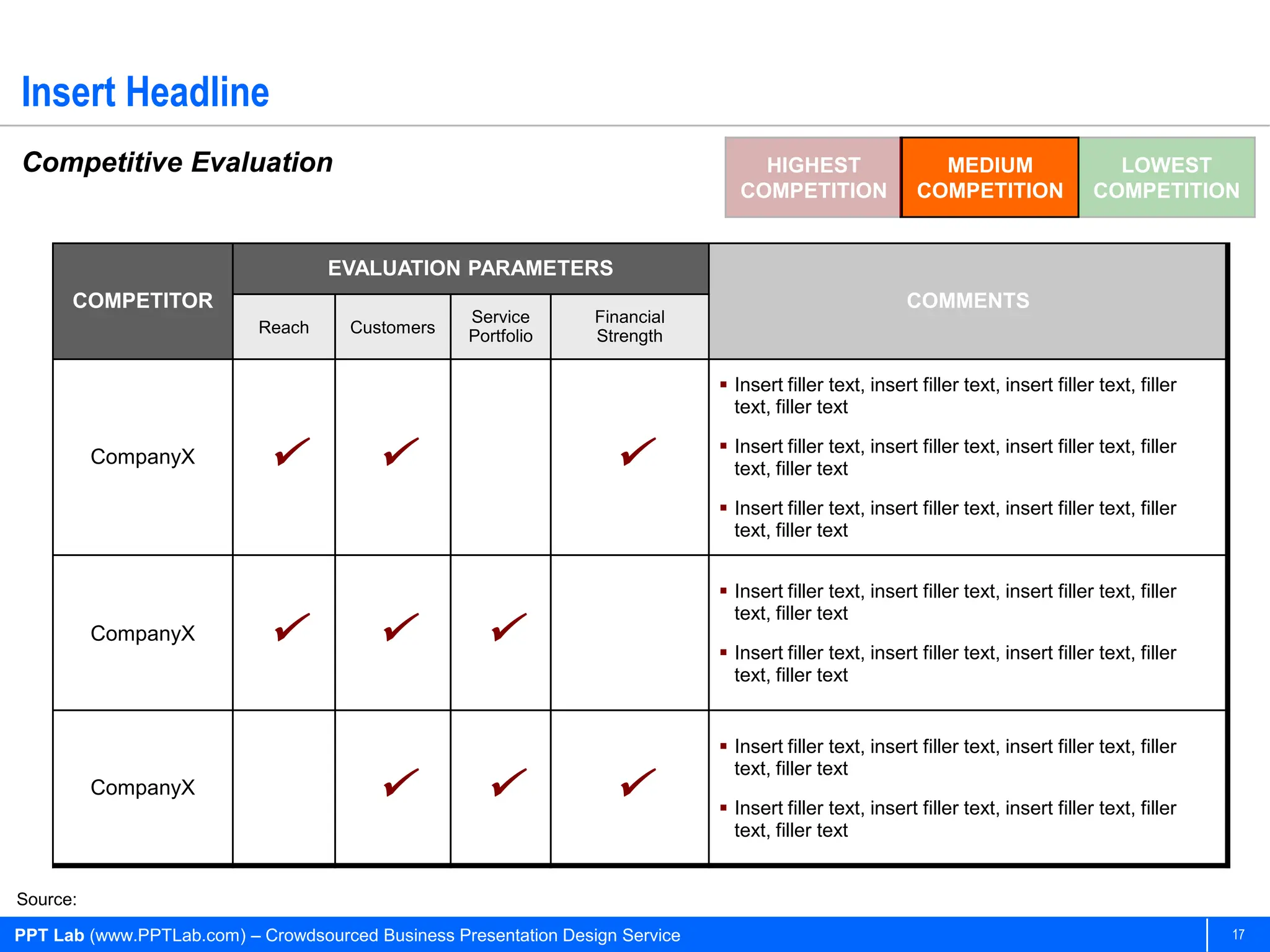Click the Service Portfolio checkmark in second row
This screenshot has width=1270, height=952.
tap(508, 627)
